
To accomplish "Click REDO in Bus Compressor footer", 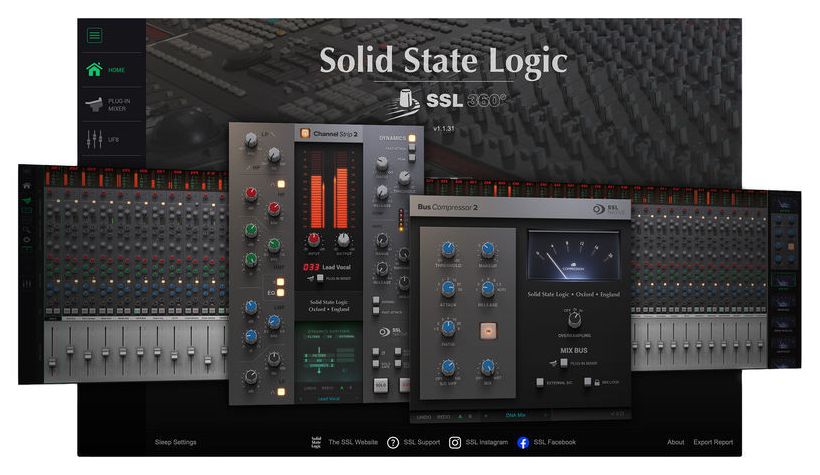I will (443, 417).
